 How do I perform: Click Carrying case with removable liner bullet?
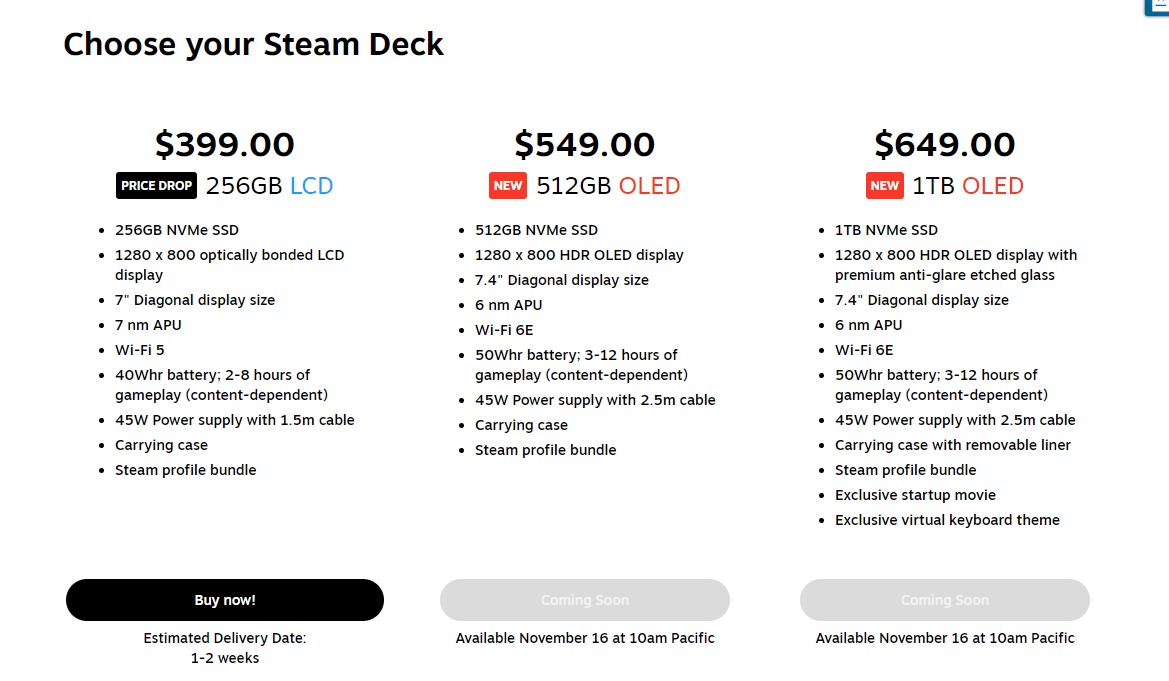tap(953, 445)
